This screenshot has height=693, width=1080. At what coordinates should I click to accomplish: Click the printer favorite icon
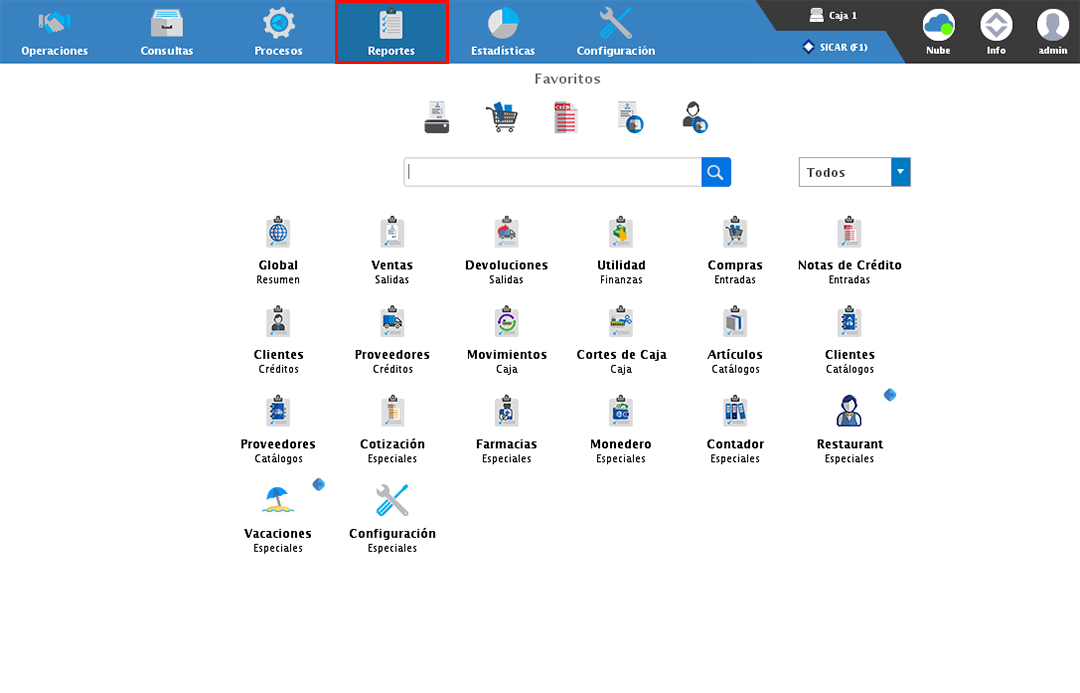coord(437,117)
